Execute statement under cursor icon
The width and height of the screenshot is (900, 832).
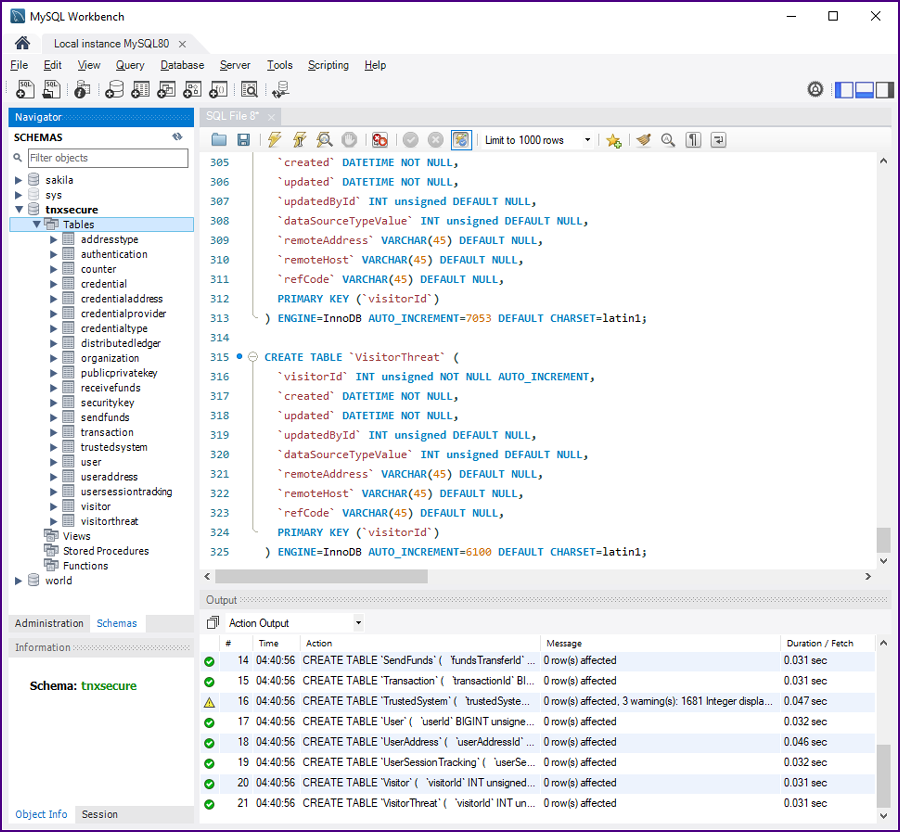click(299, 139)
